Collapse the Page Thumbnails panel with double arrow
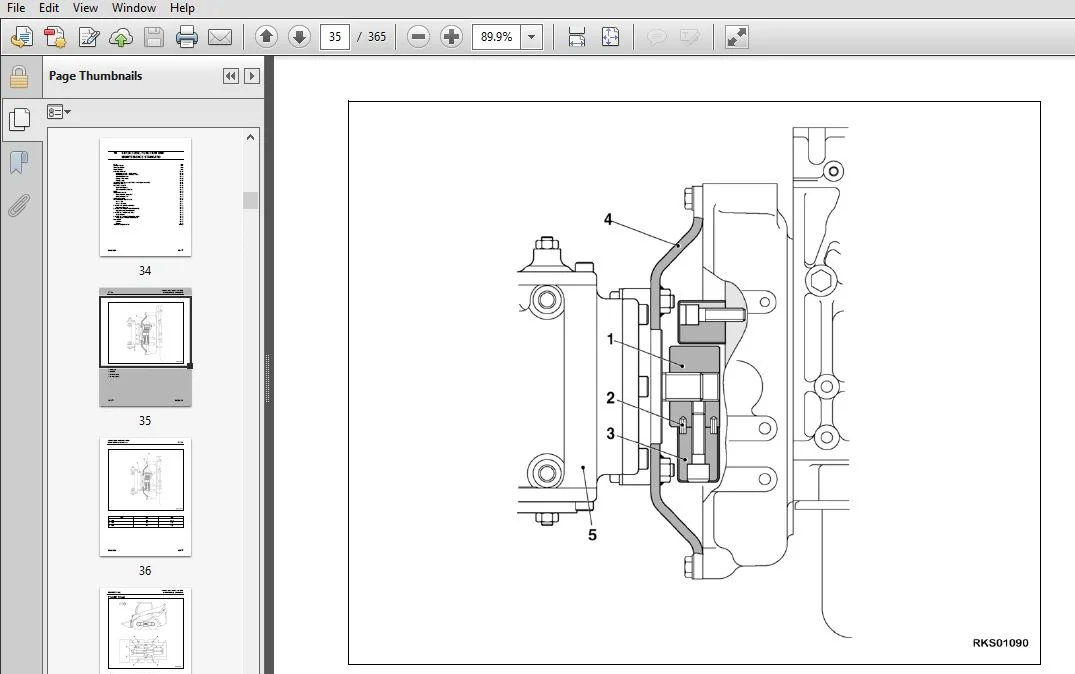Image resolution: width=1075 pixels, height=674 pixels. [x=231, y=76]
